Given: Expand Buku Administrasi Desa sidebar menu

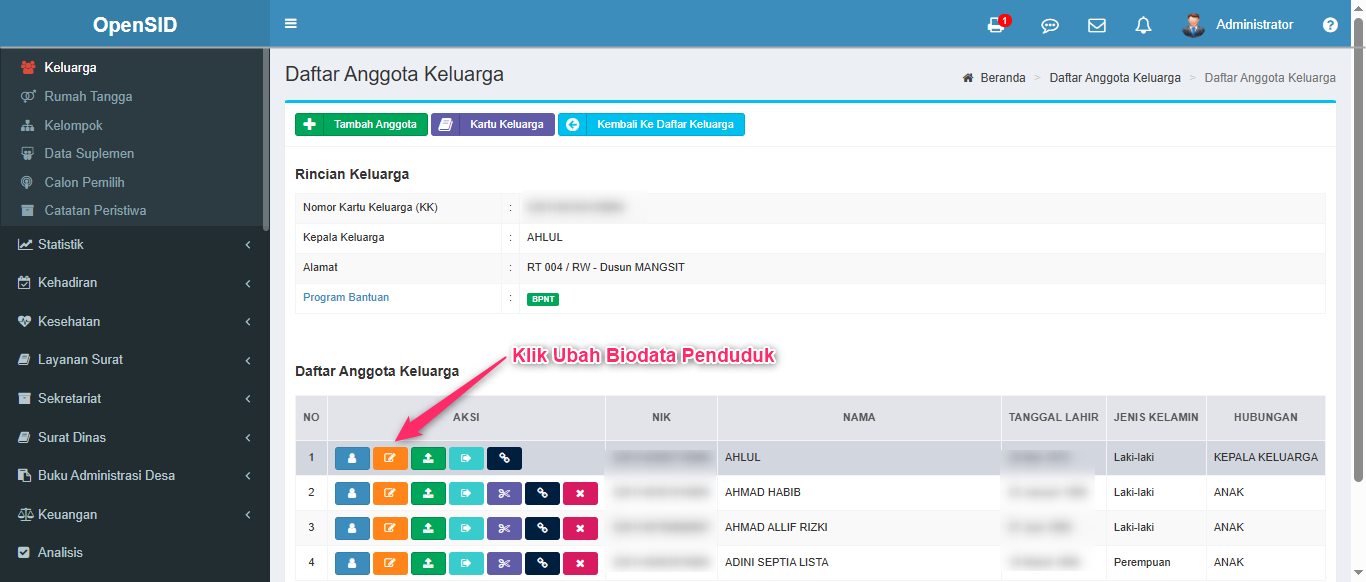Looking at the screenshot, I should [135, 476].
